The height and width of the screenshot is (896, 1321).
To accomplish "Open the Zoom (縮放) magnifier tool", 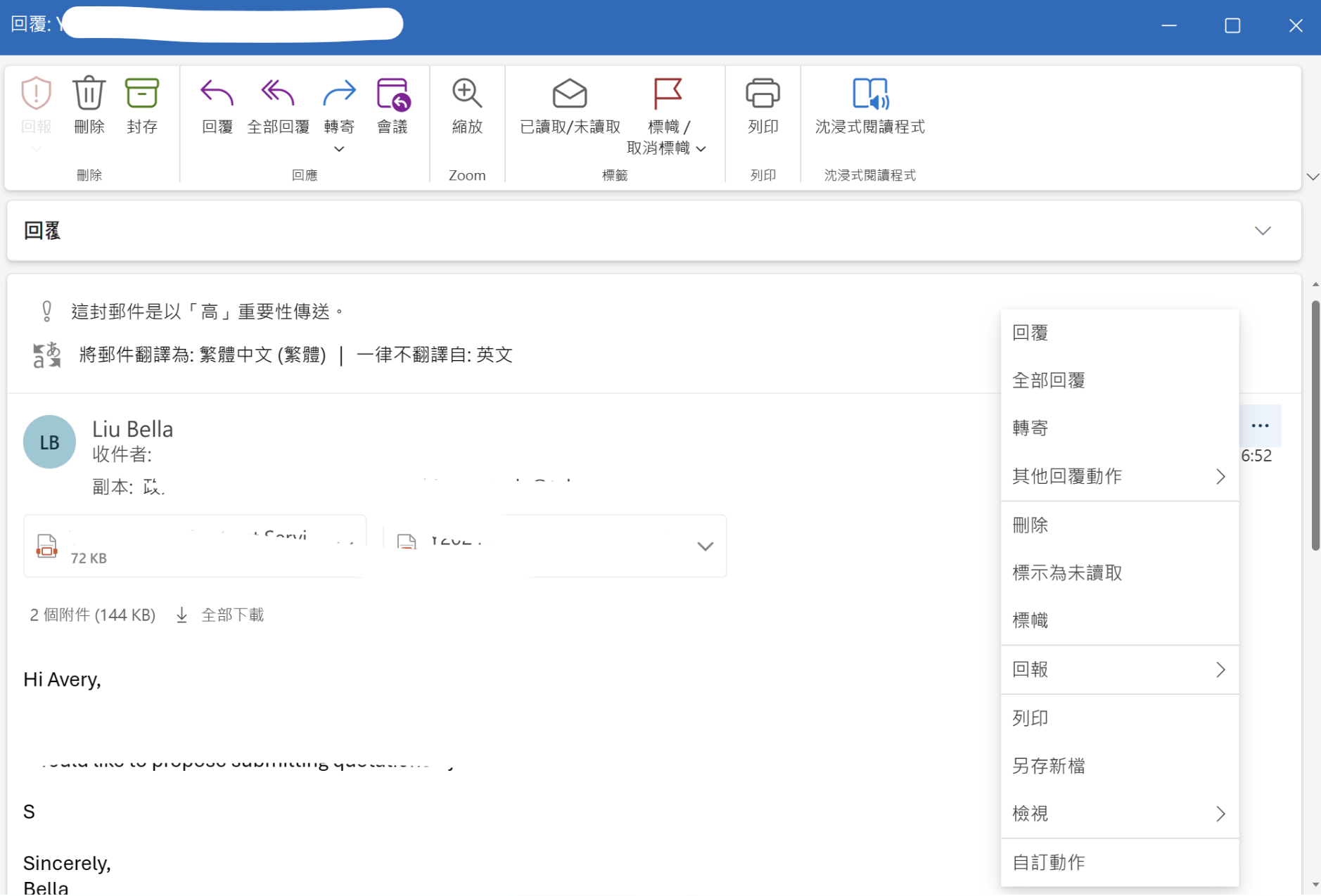I will [467, 94].
